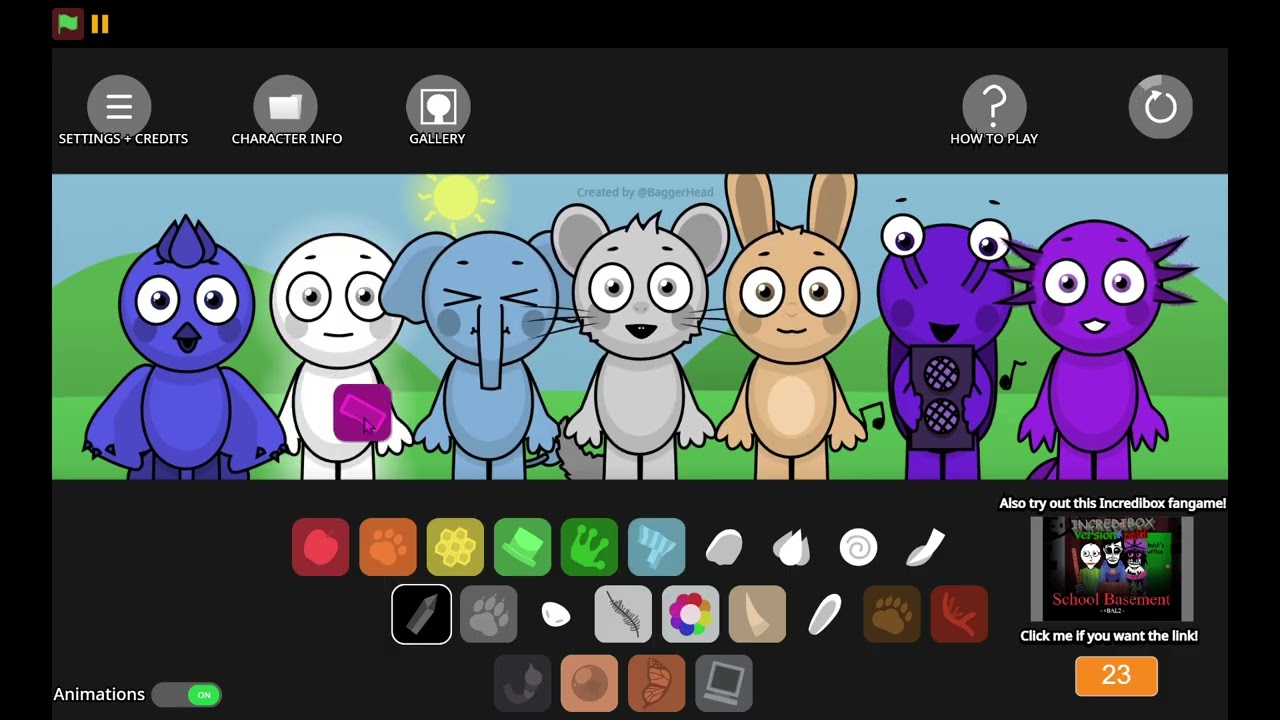Click the blue elephant character
This screenshot has height=720, width=1280.
487,355
